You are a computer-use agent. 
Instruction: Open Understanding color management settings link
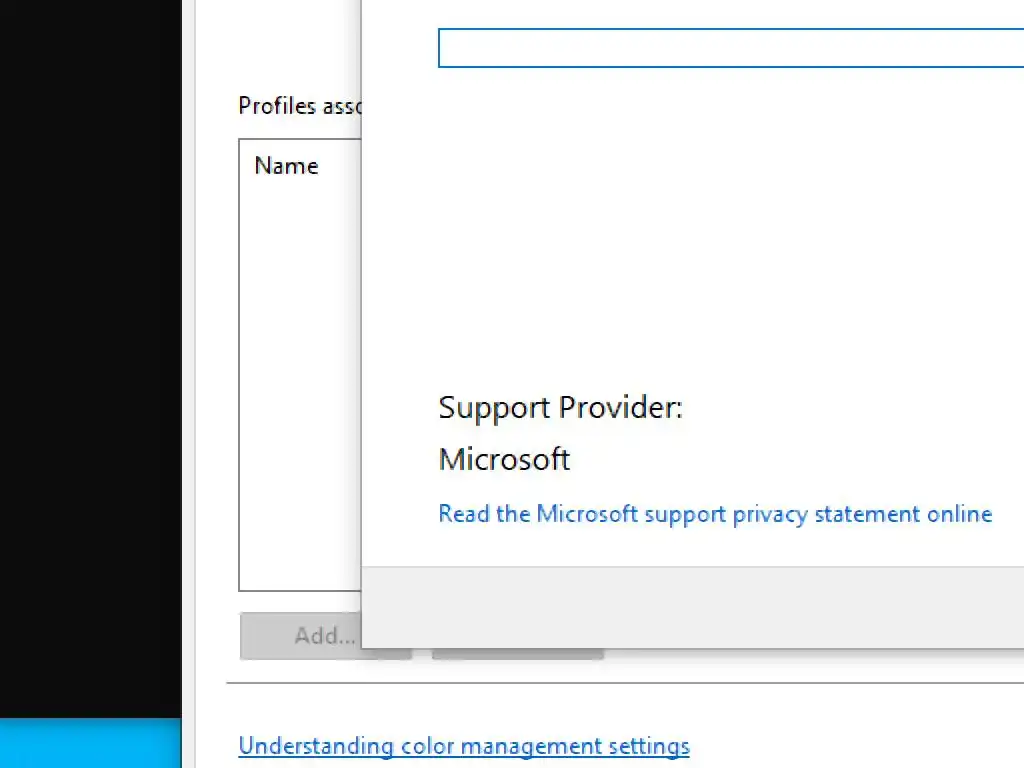[464, 746]
